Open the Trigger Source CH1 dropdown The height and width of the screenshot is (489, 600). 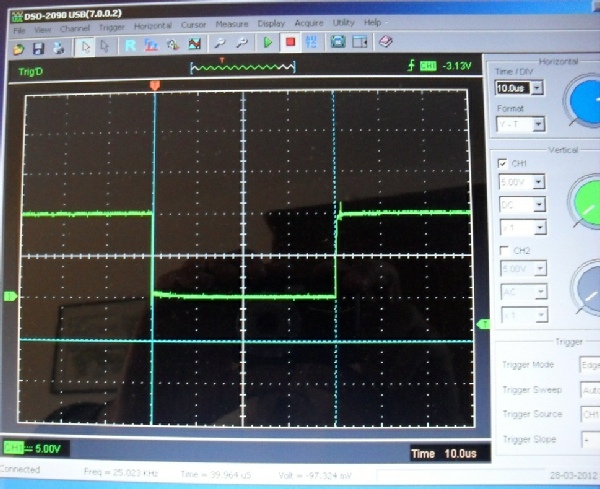pos(591,415)
